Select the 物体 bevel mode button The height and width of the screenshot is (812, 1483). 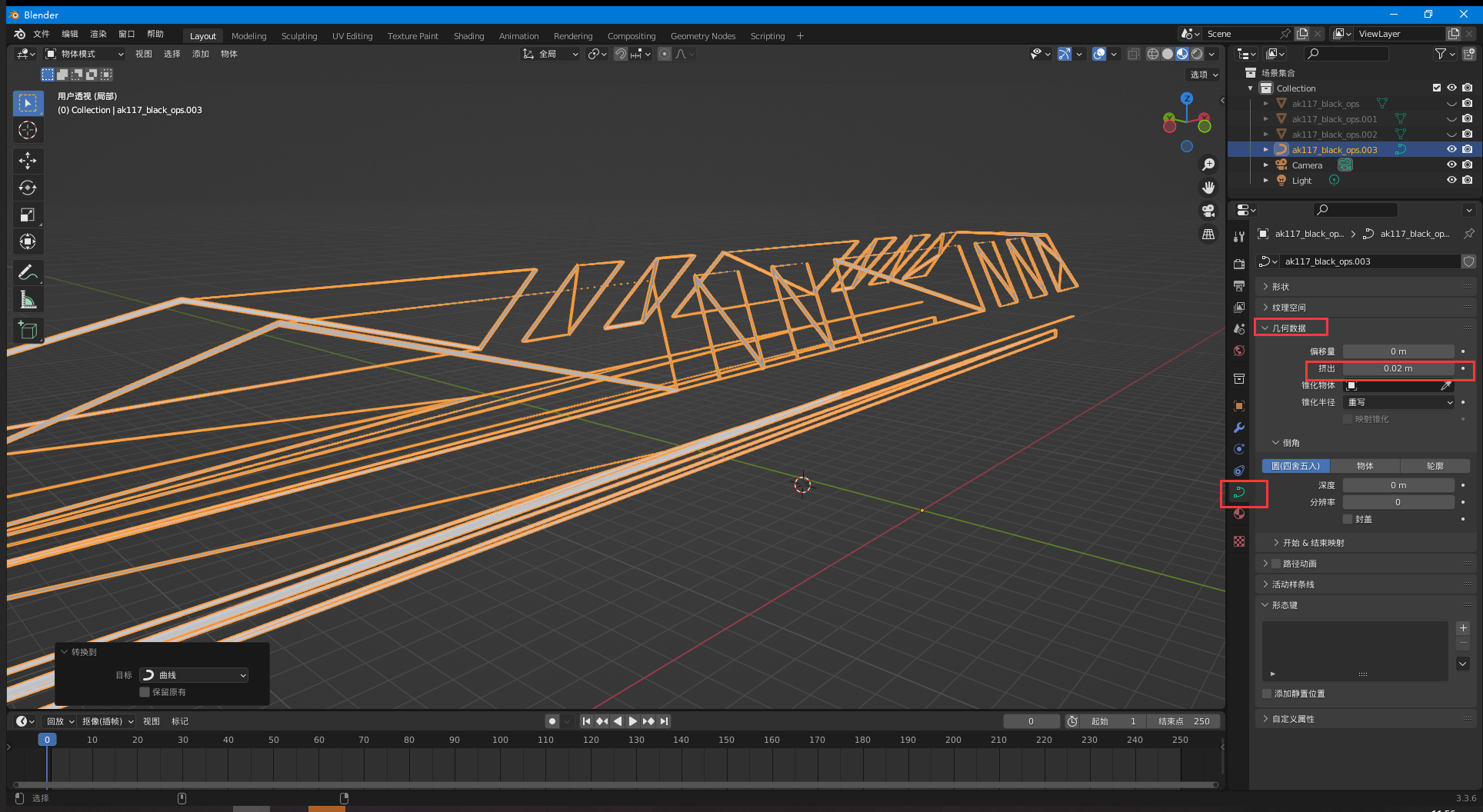coord(1365,466)
